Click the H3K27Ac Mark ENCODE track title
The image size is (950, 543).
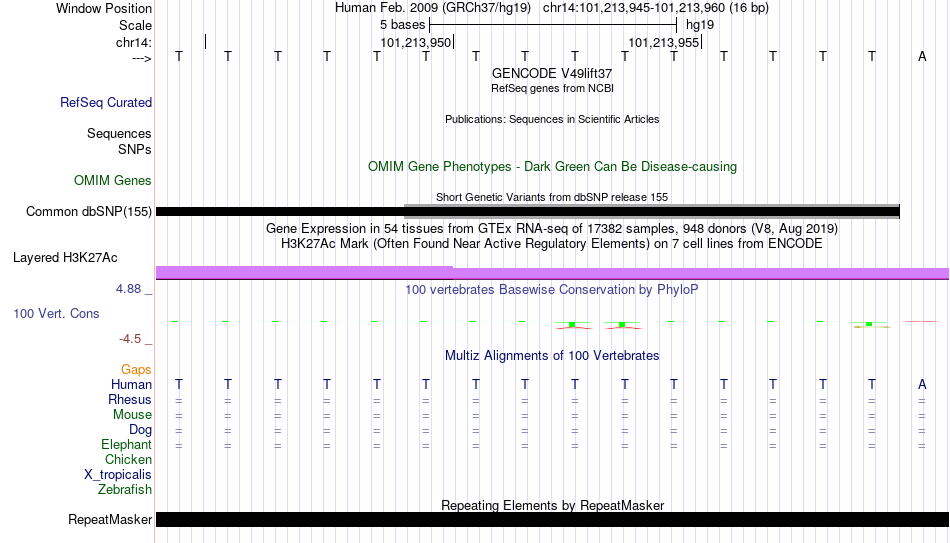[552, 244]
